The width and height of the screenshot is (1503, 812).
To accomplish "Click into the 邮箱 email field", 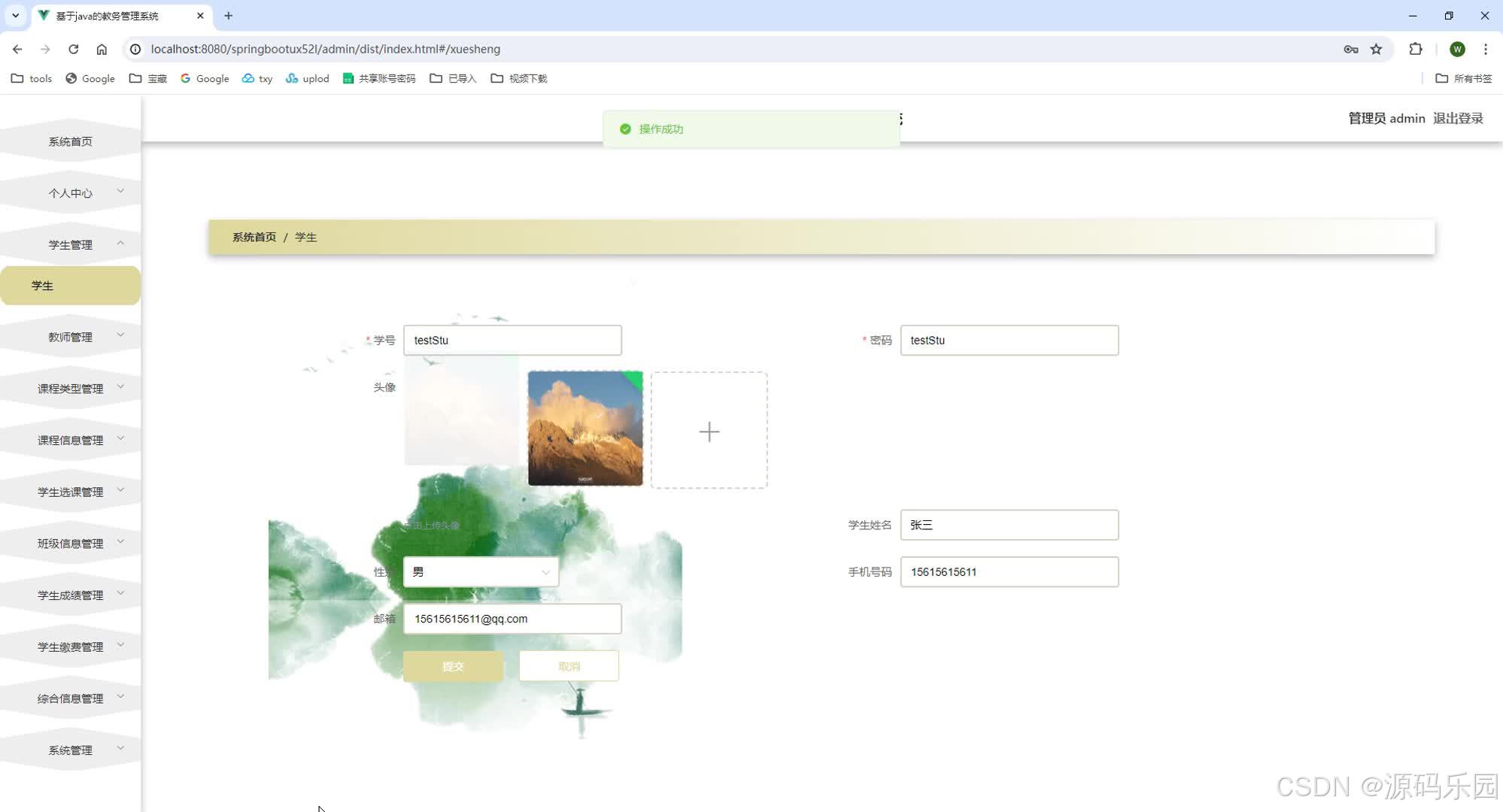I will (512, 619).
